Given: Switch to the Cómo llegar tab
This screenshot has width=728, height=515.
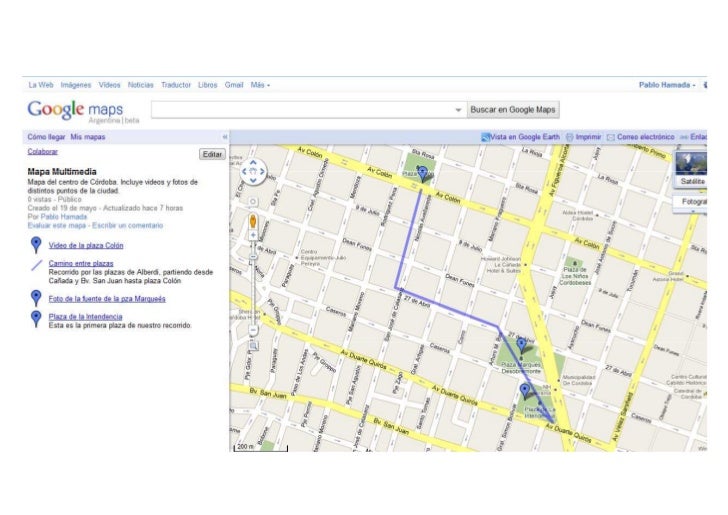Looking at the screenshot, I should [x=46, y=137].
